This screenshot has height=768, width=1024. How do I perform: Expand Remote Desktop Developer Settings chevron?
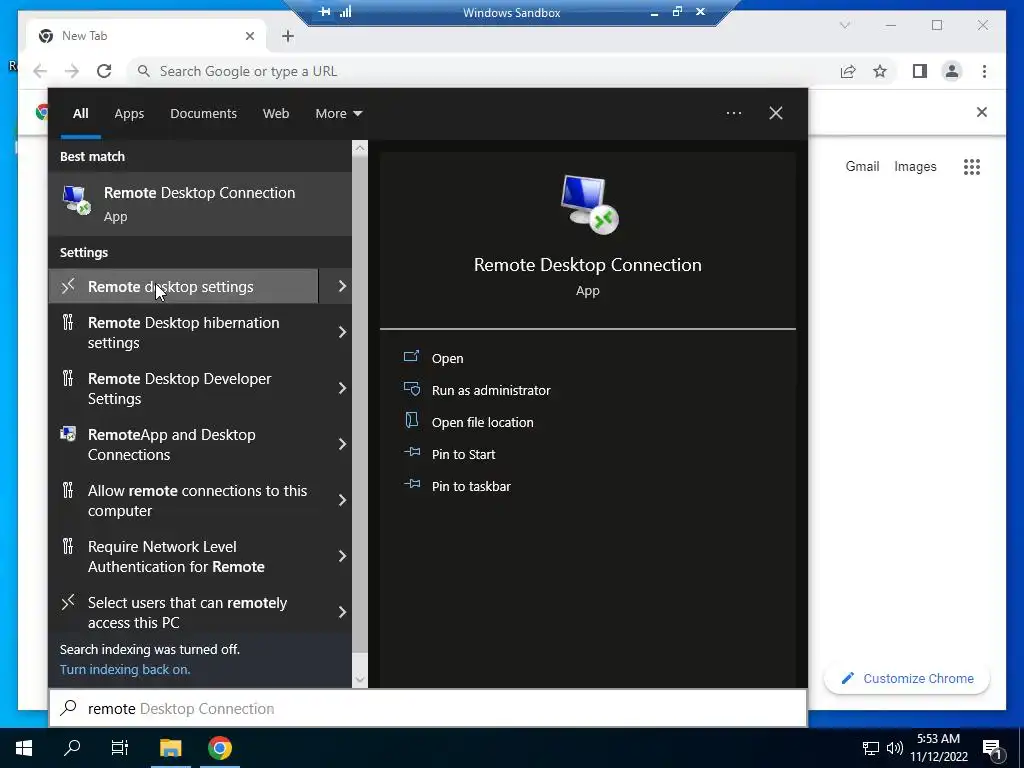point(342,389)
